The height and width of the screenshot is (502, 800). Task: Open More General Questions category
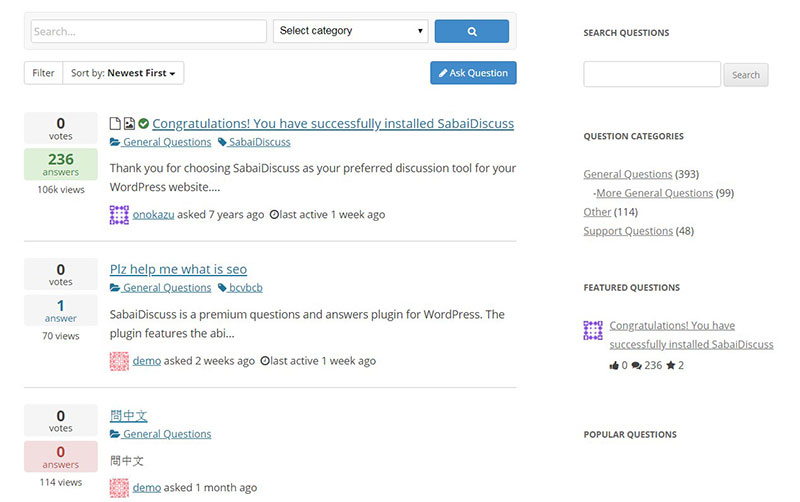654,193
